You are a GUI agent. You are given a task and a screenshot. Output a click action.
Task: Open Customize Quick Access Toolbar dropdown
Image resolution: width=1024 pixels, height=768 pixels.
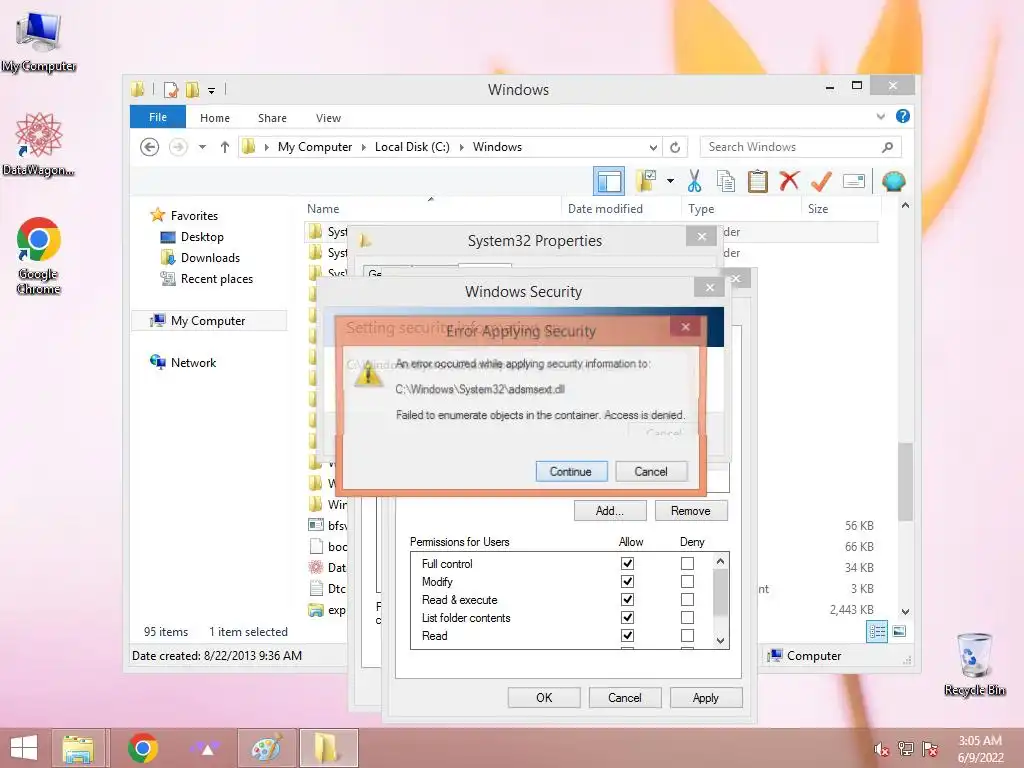click(212, 91)
